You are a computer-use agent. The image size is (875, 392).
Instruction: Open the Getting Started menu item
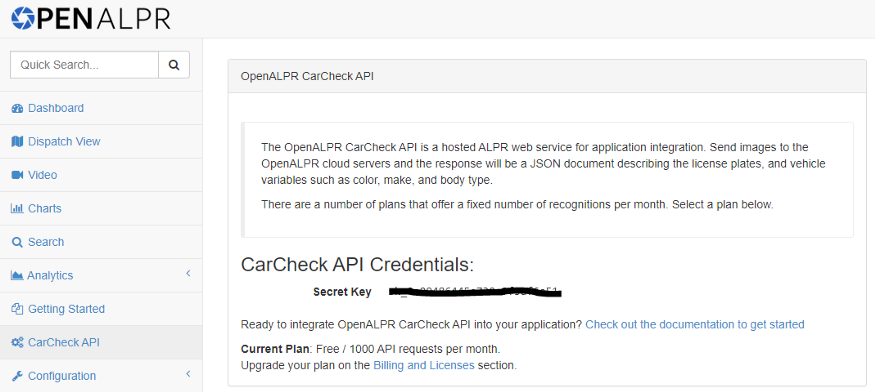(101, 309)
